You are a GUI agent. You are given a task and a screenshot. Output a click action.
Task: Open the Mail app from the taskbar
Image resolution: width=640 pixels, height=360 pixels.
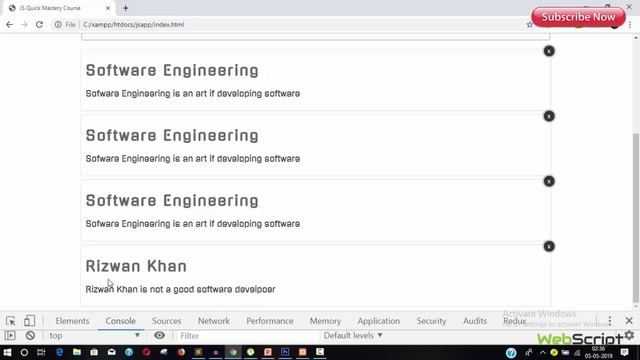[111, 352]
